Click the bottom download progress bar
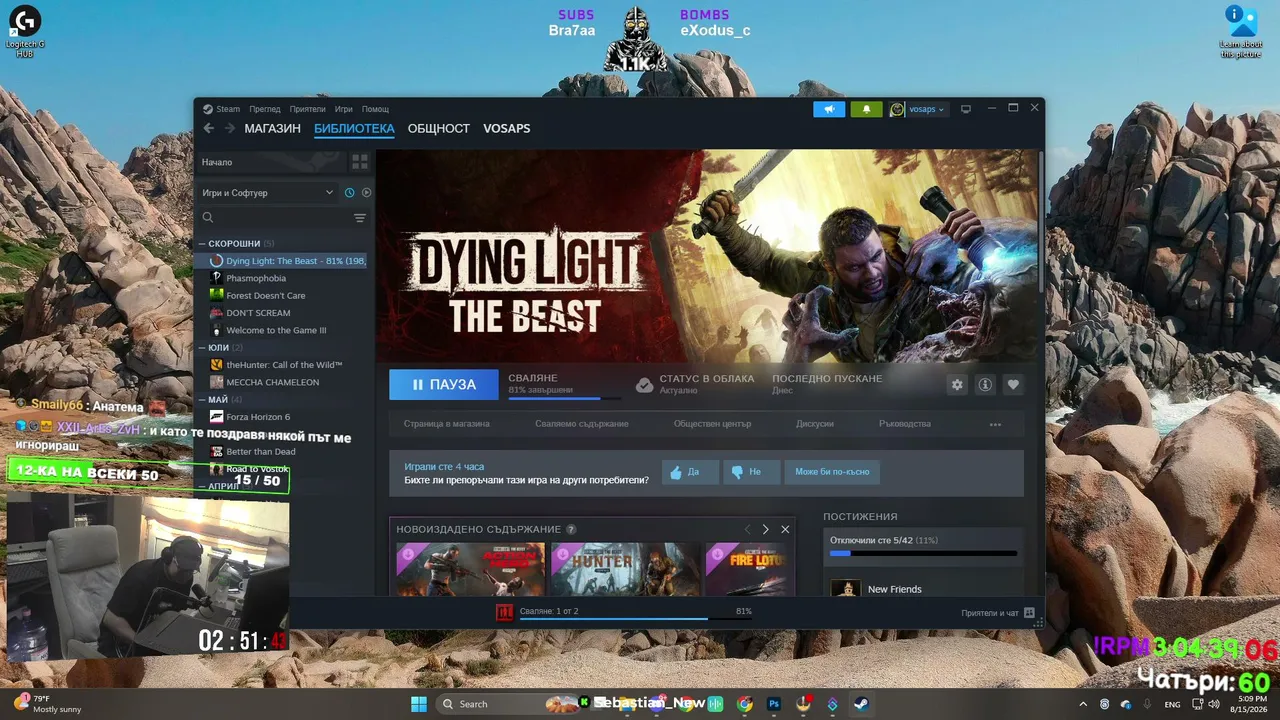 (x=636, y=619)
